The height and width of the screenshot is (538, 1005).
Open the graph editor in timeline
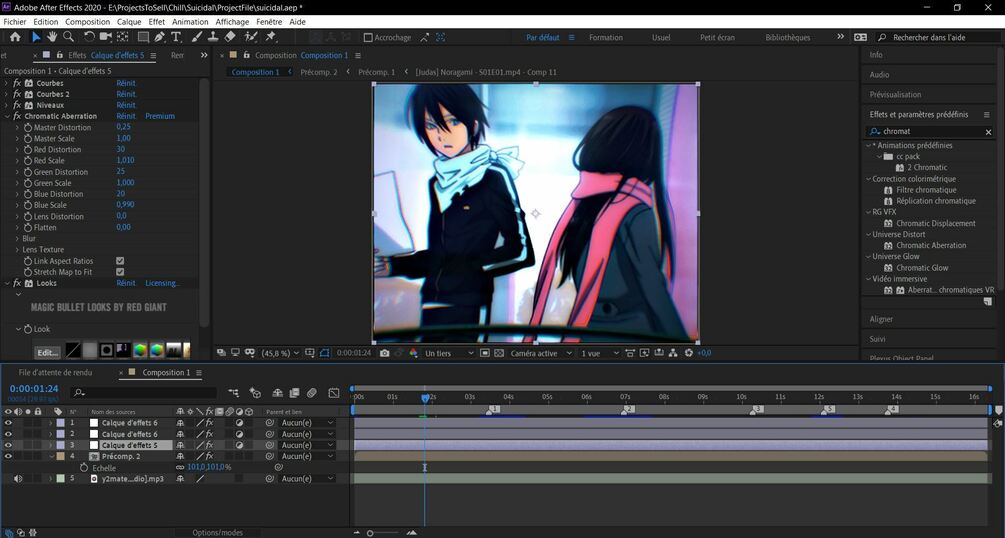[334, 392]
